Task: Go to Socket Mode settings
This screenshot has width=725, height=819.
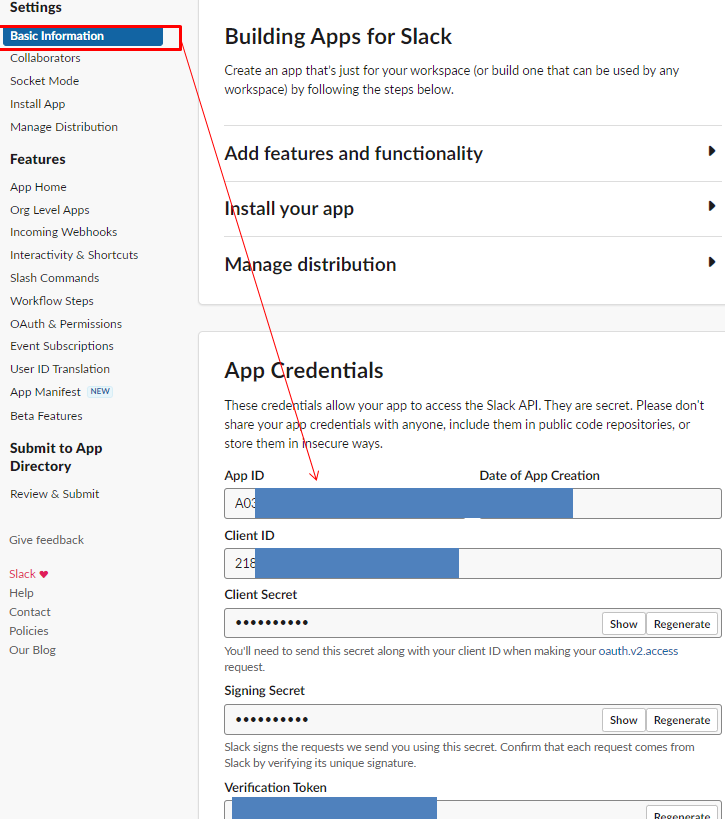Action: click(x=44, y=81)
